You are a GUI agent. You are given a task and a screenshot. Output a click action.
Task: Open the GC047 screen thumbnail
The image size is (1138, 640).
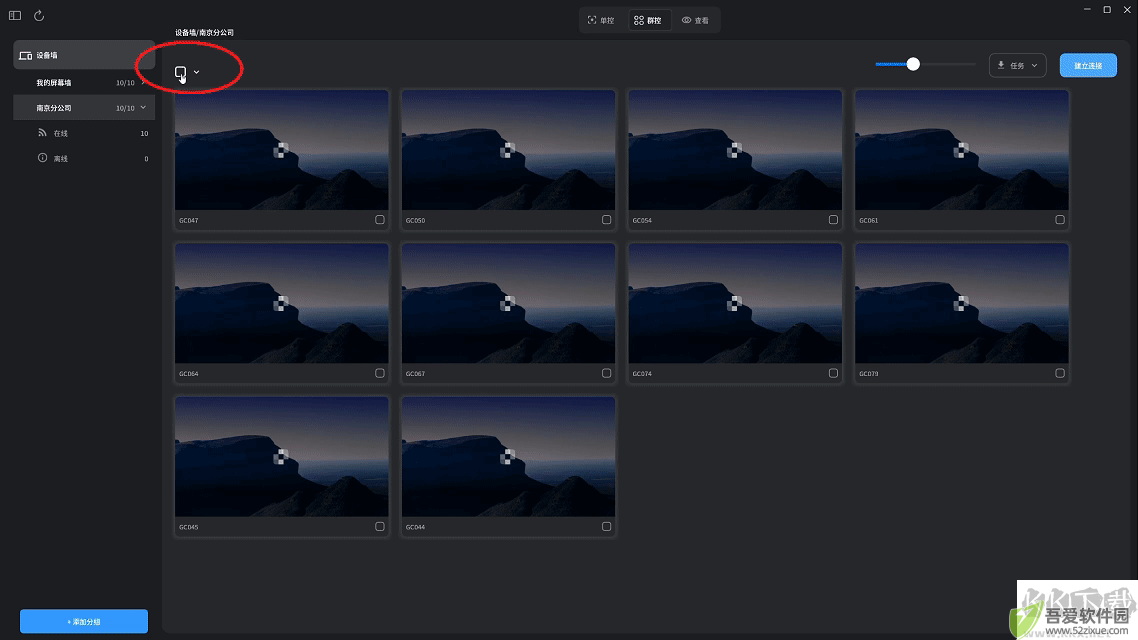282,150
